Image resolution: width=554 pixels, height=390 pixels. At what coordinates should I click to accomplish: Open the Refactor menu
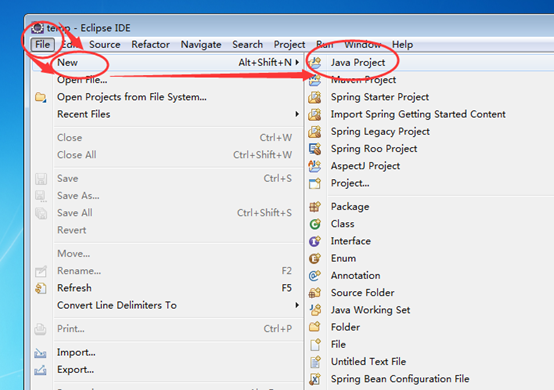151,45
